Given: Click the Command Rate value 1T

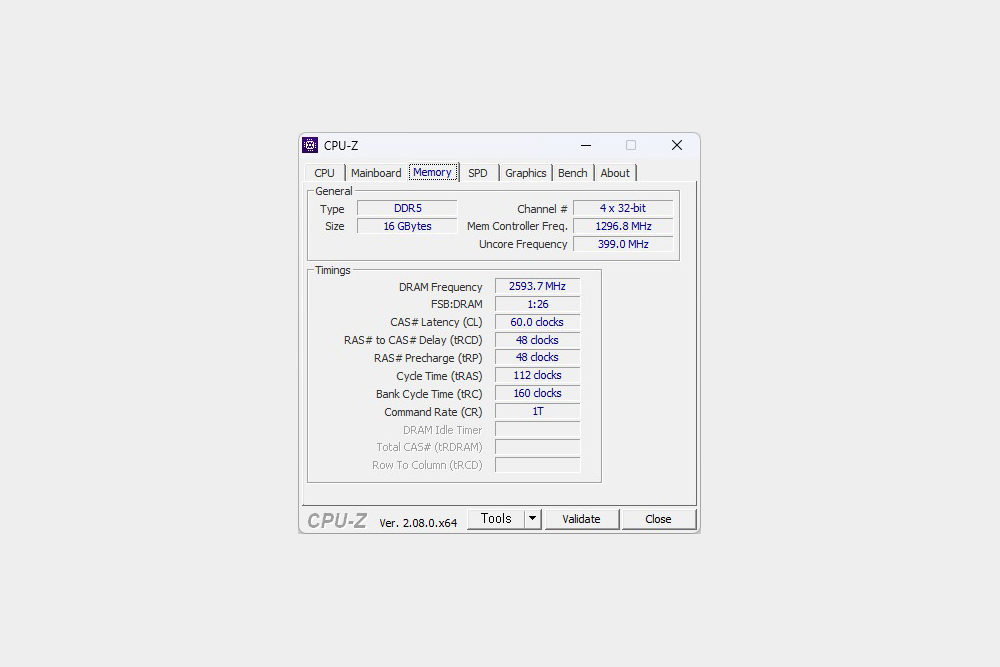Looking at the screenshot, I should coord(537,411).
